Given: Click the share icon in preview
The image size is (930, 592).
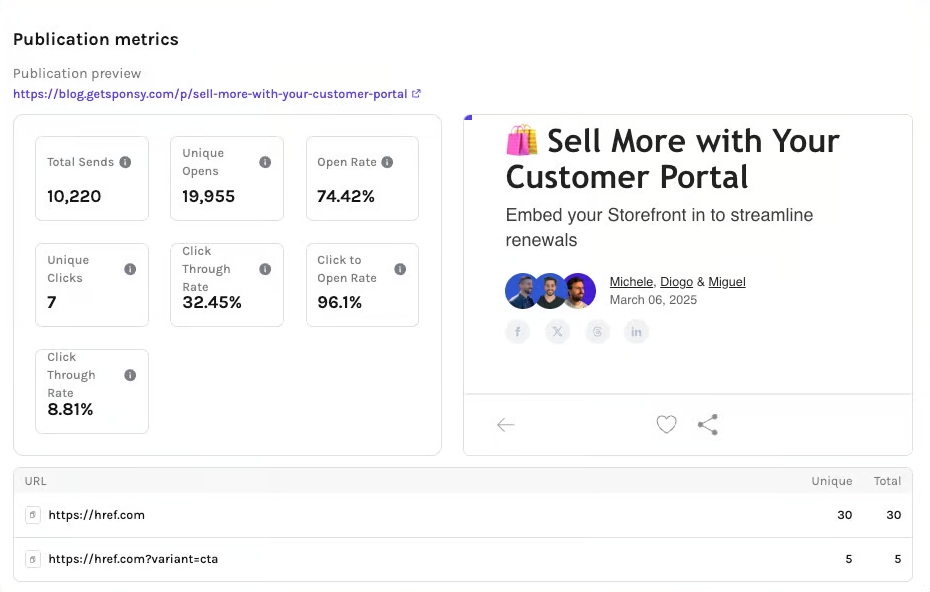Looking at the screenshot, I should (708, 424).
